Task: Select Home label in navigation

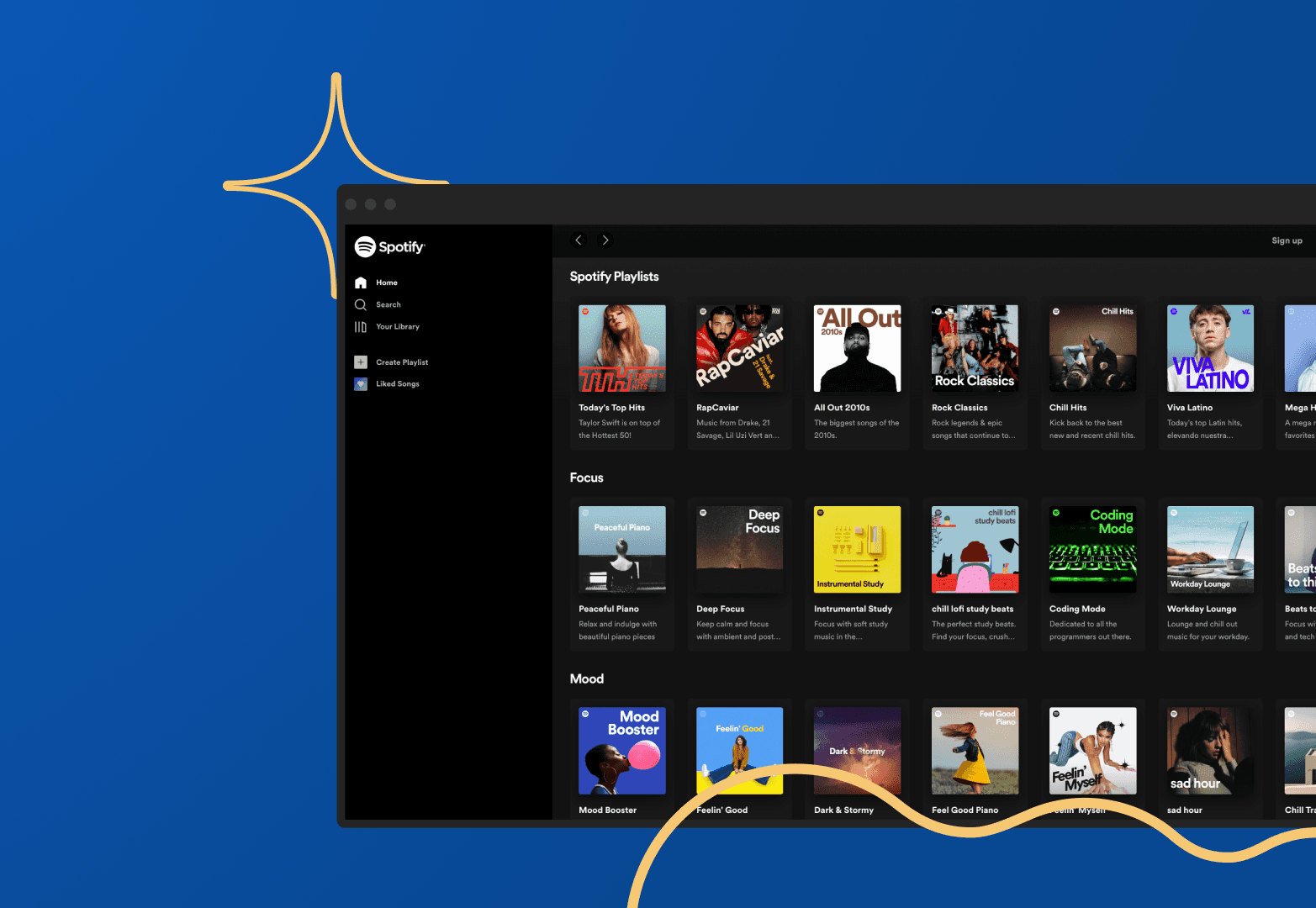Action: pos(387,282)
